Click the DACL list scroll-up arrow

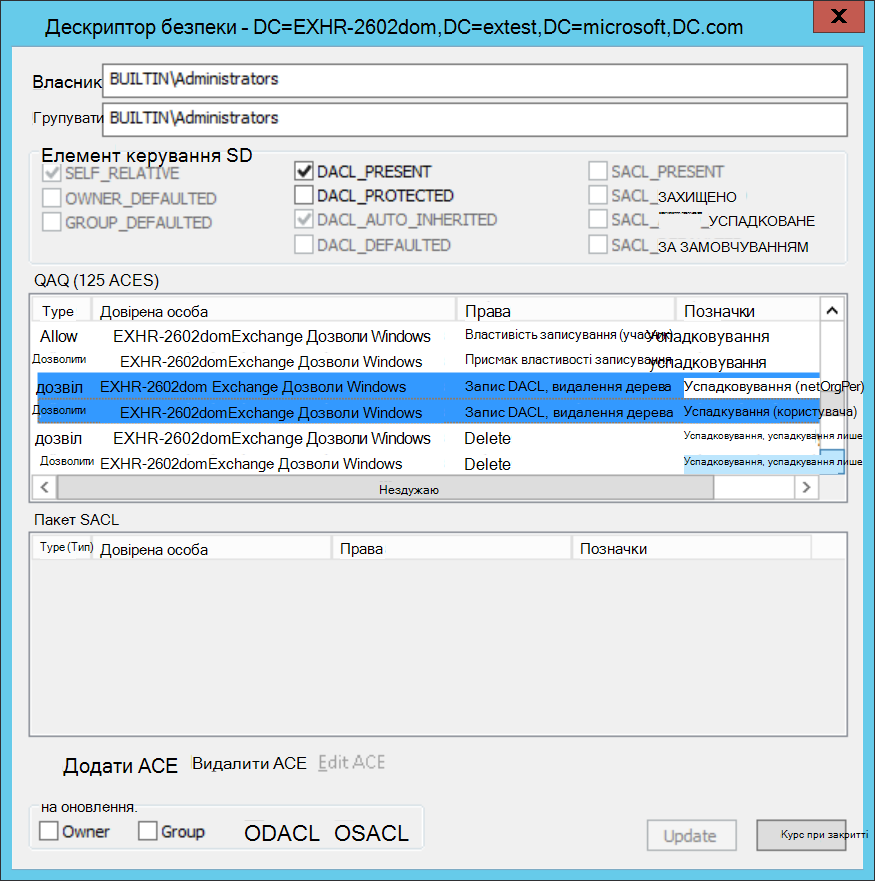point(832,310)
